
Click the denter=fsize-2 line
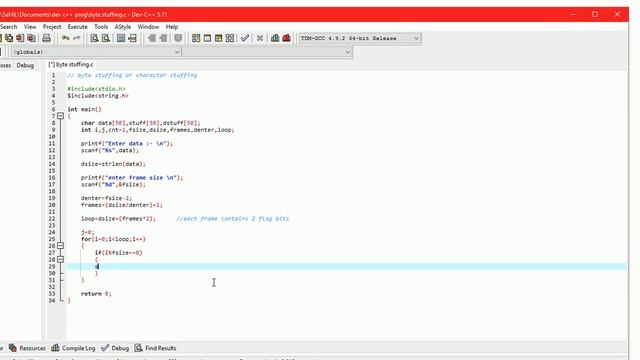click(x=106, y=198)
